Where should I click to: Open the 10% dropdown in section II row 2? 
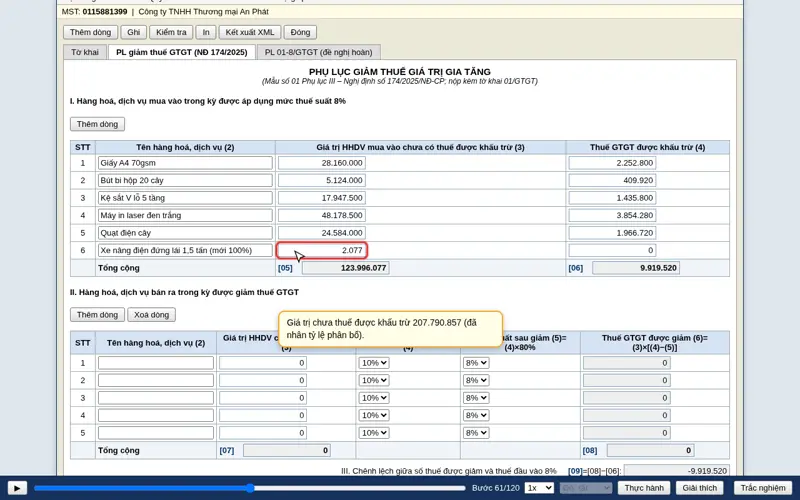coord(373,381)
